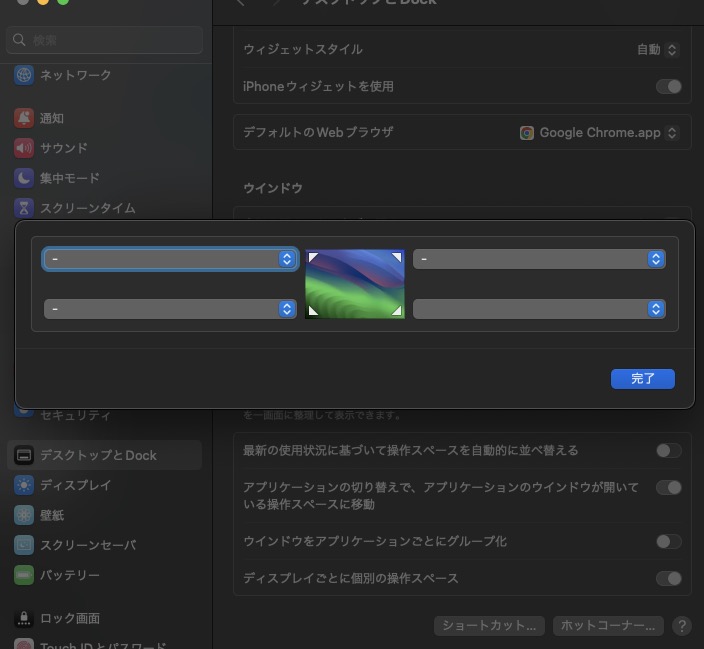Open 集中モード moon icon
This screenshot has height=649, width=704.
coord(24,178)
